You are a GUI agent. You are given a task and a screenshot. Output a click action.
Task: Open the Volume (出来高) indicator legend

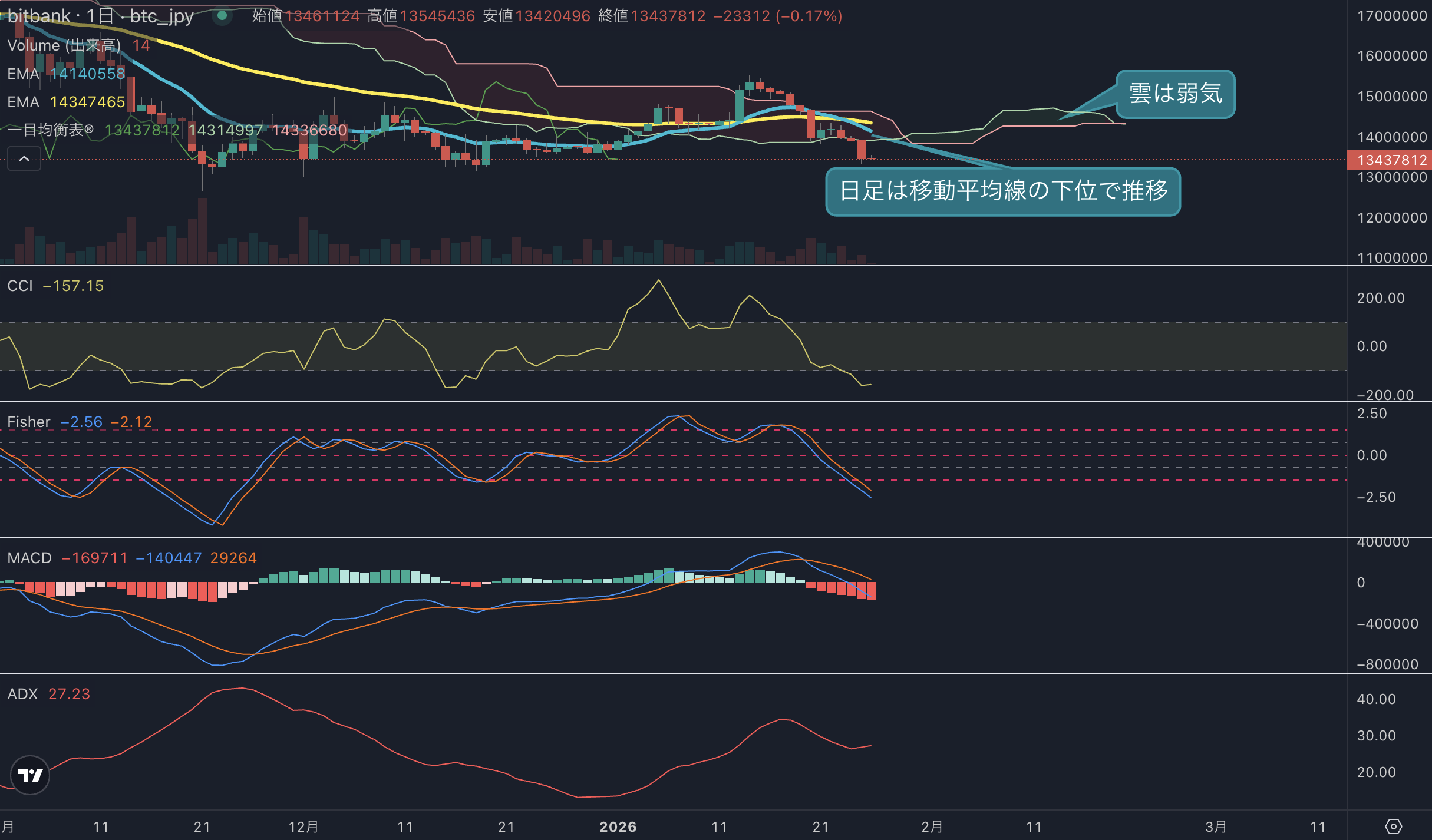point(64,45)
